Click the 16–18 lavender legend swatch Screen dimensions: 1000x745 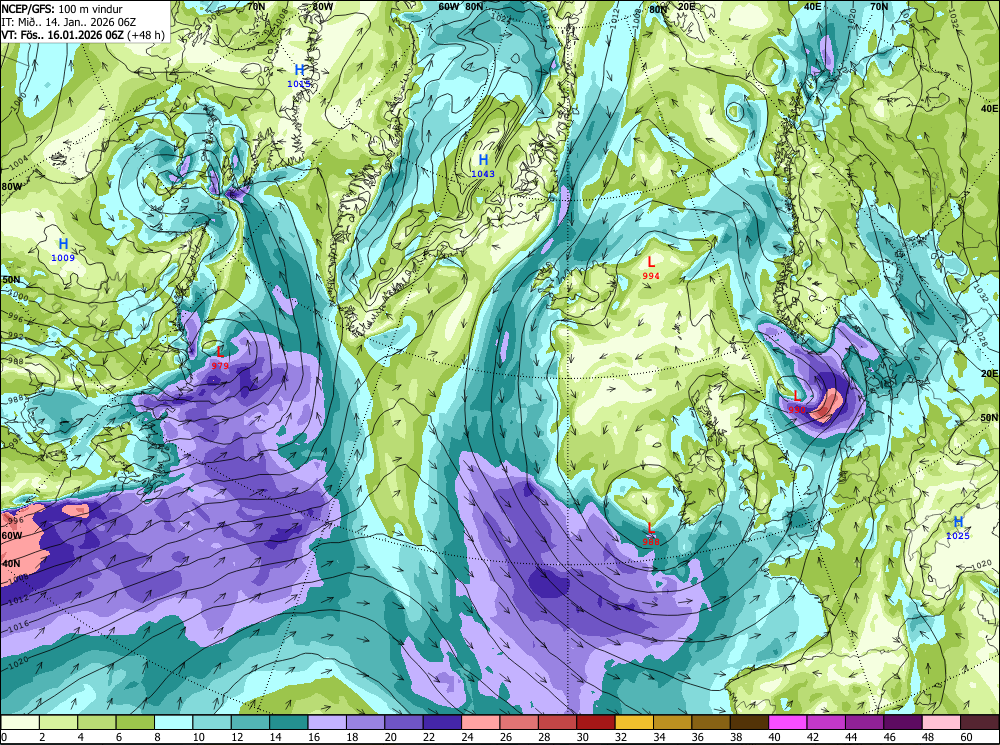coord(327,722)
